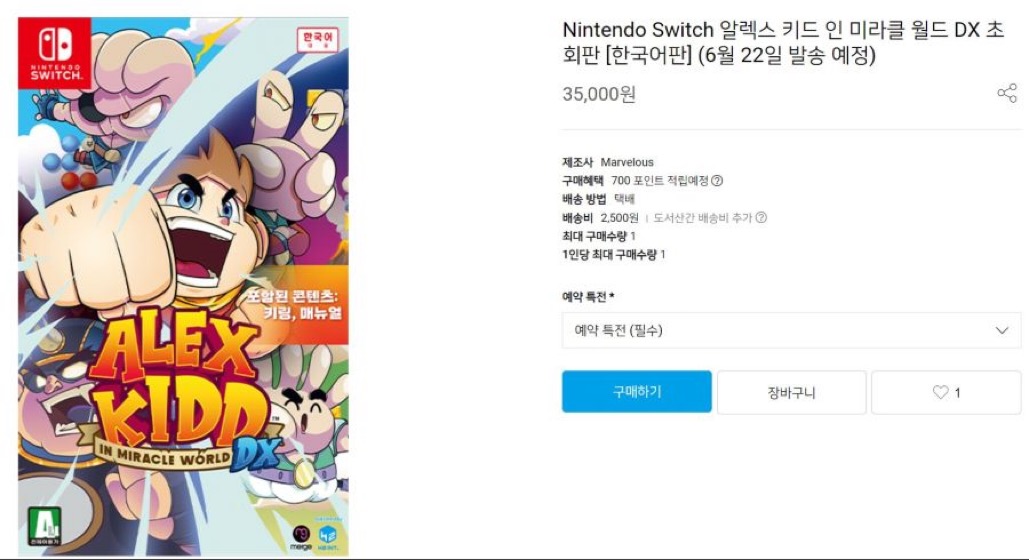Click the product title text
The width and height of the screenshot is (1029, 560).
pyautogui.click(x=783, y=43)
